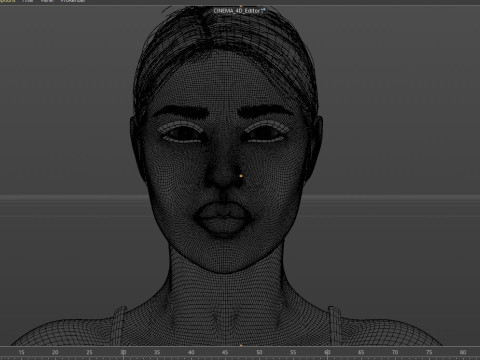Screen dimensions: 480x360
Task: Open the viewport ProRender menu
Action: tap(73, 1)
